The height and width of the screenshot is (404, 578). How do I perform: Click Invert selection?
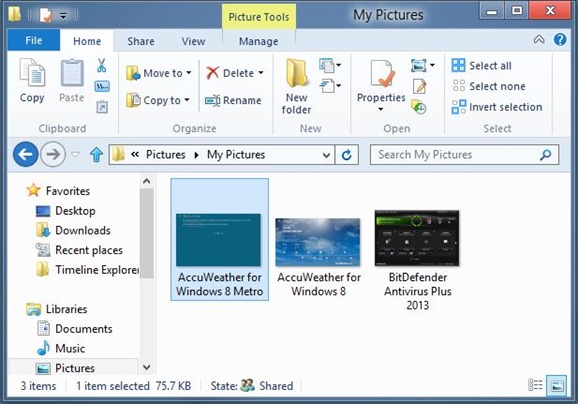(x=497, y=107)
